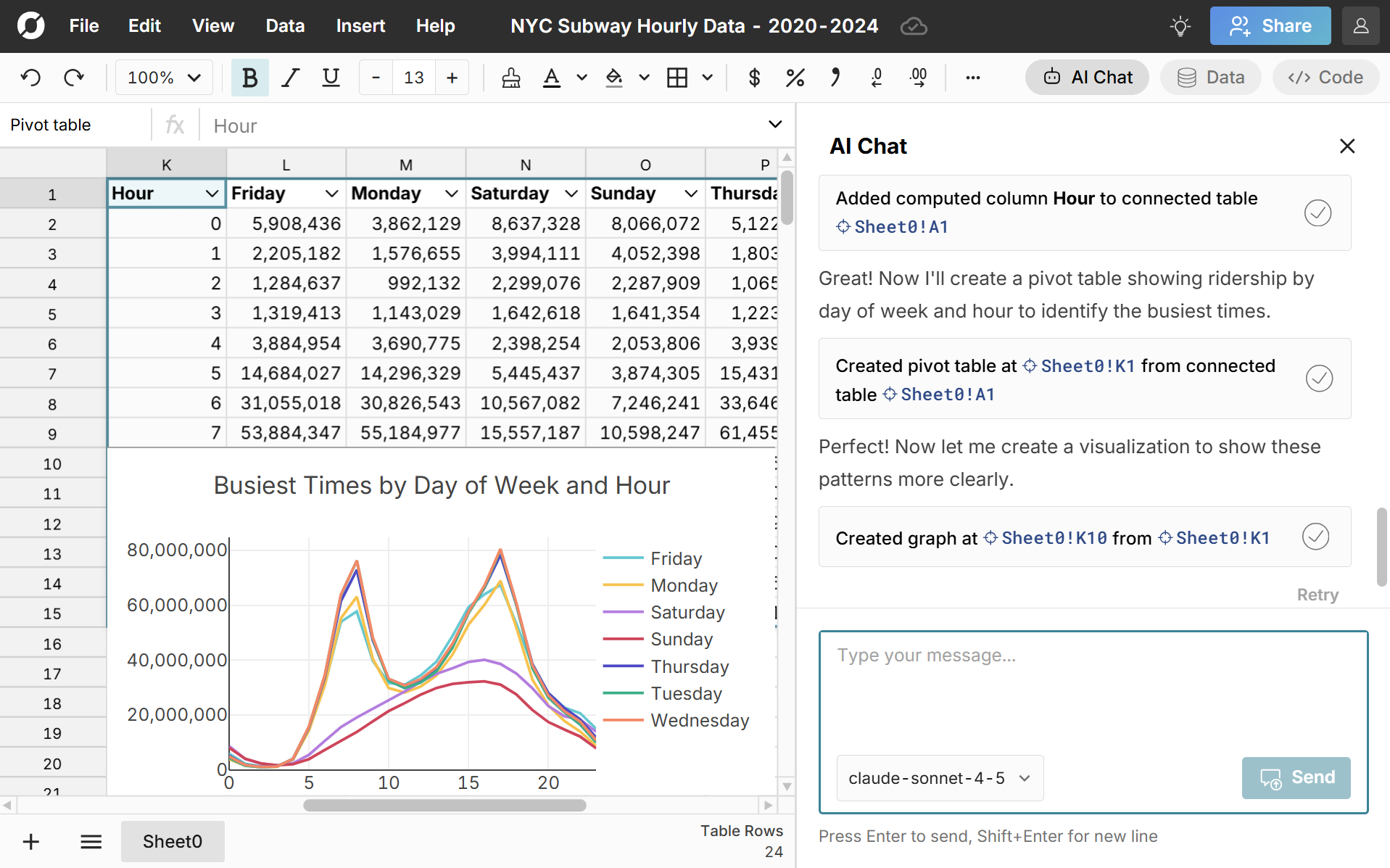
Task: Toggle italic formatting
Action: (x=290, y=77)
